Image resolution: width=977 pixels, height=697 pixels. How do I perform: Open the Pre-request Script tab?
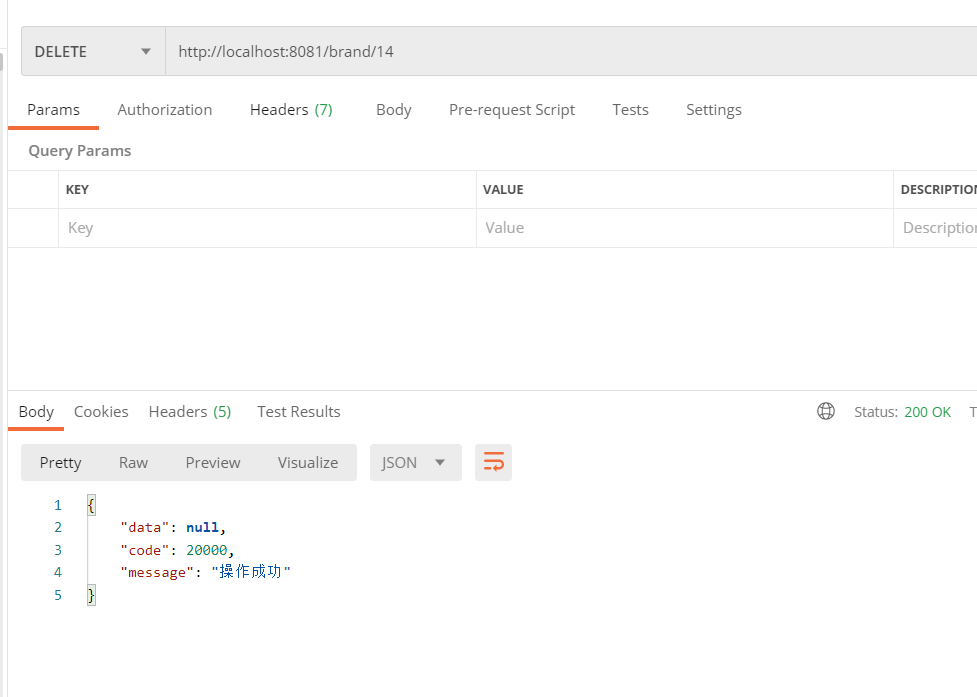pyautogui.click(x=512, y=110)
